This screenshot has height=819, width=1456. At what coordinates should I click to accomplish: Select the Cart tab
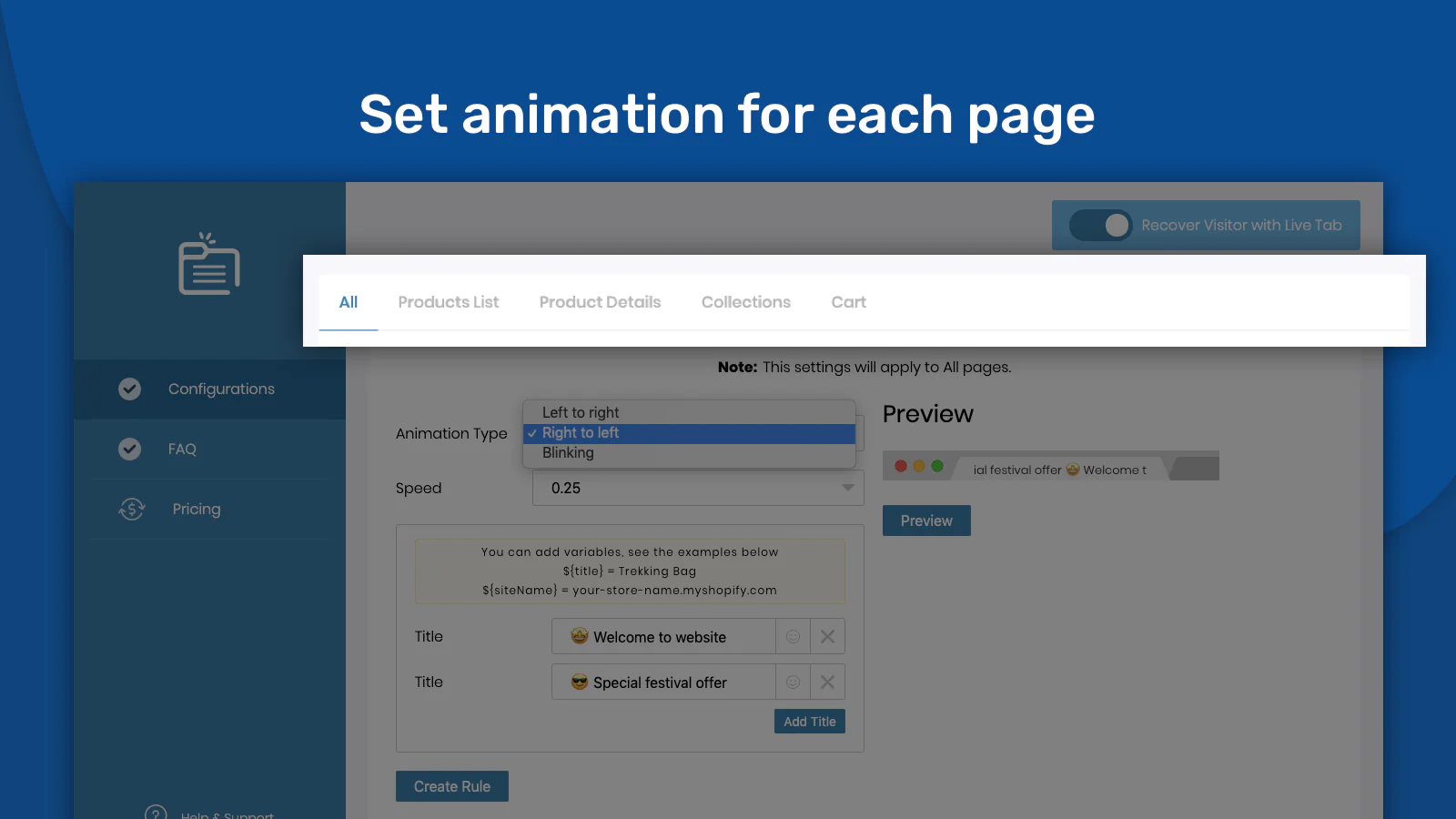click(848, 302)
